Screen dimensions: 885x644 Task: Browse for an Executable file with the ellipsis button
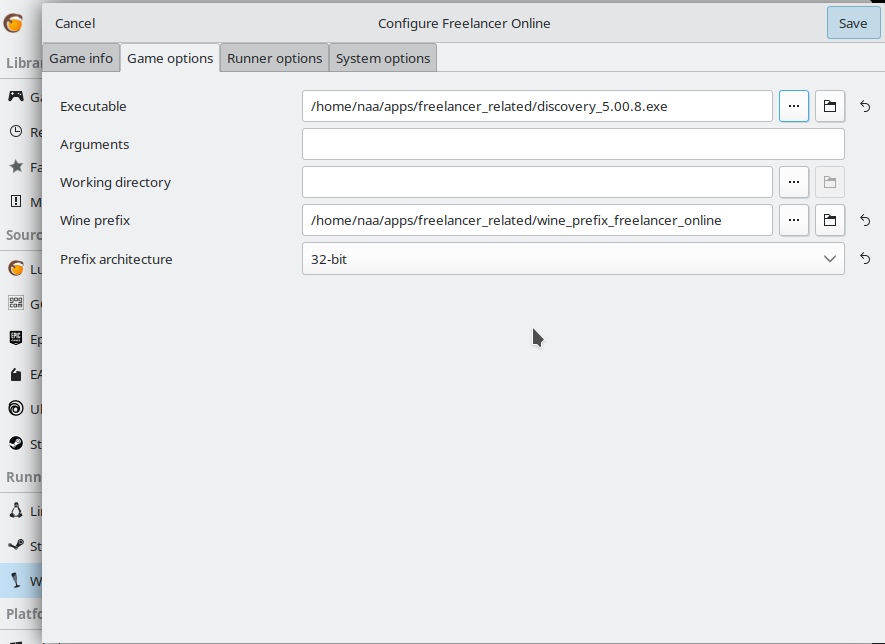pos(794,106)
